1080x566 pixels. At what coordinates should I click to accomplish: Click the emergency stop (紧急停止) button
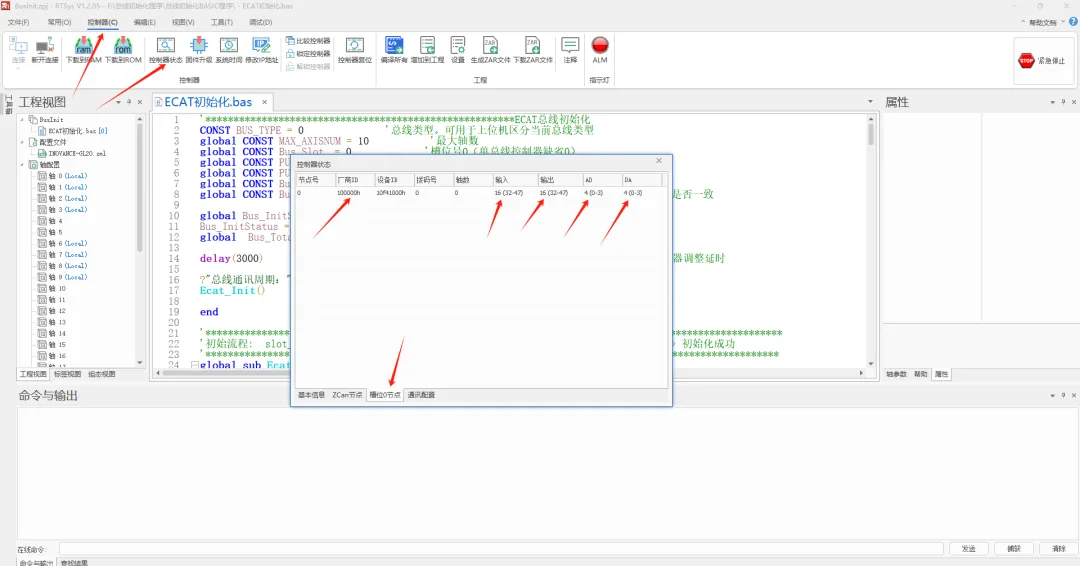click(1041, 61)
